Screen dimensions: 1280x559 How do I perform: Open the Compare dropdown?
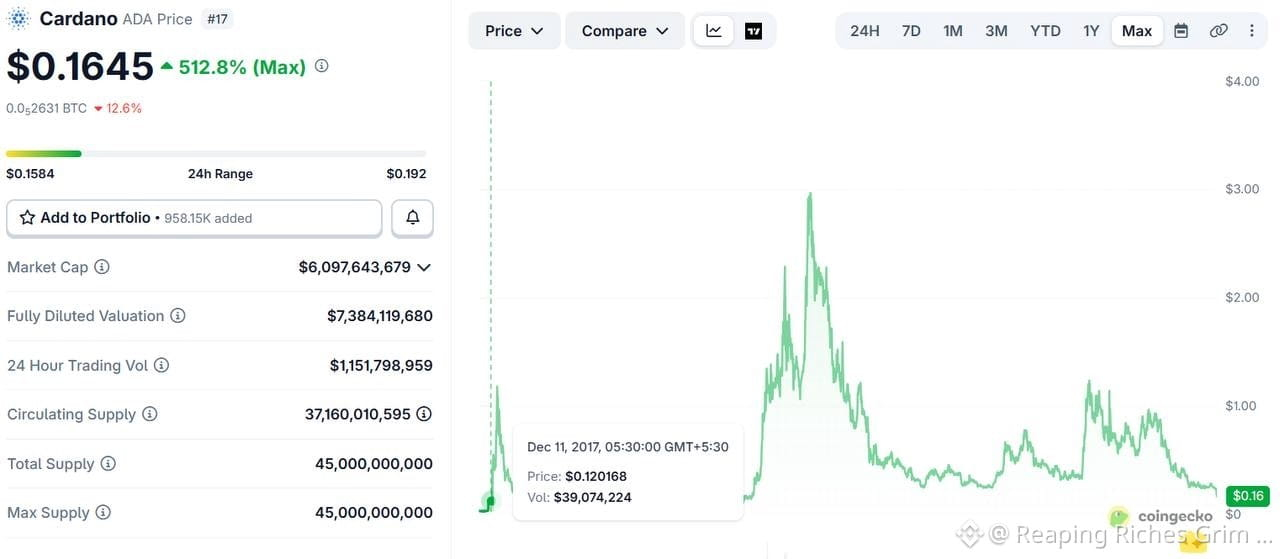coord(625,31)
